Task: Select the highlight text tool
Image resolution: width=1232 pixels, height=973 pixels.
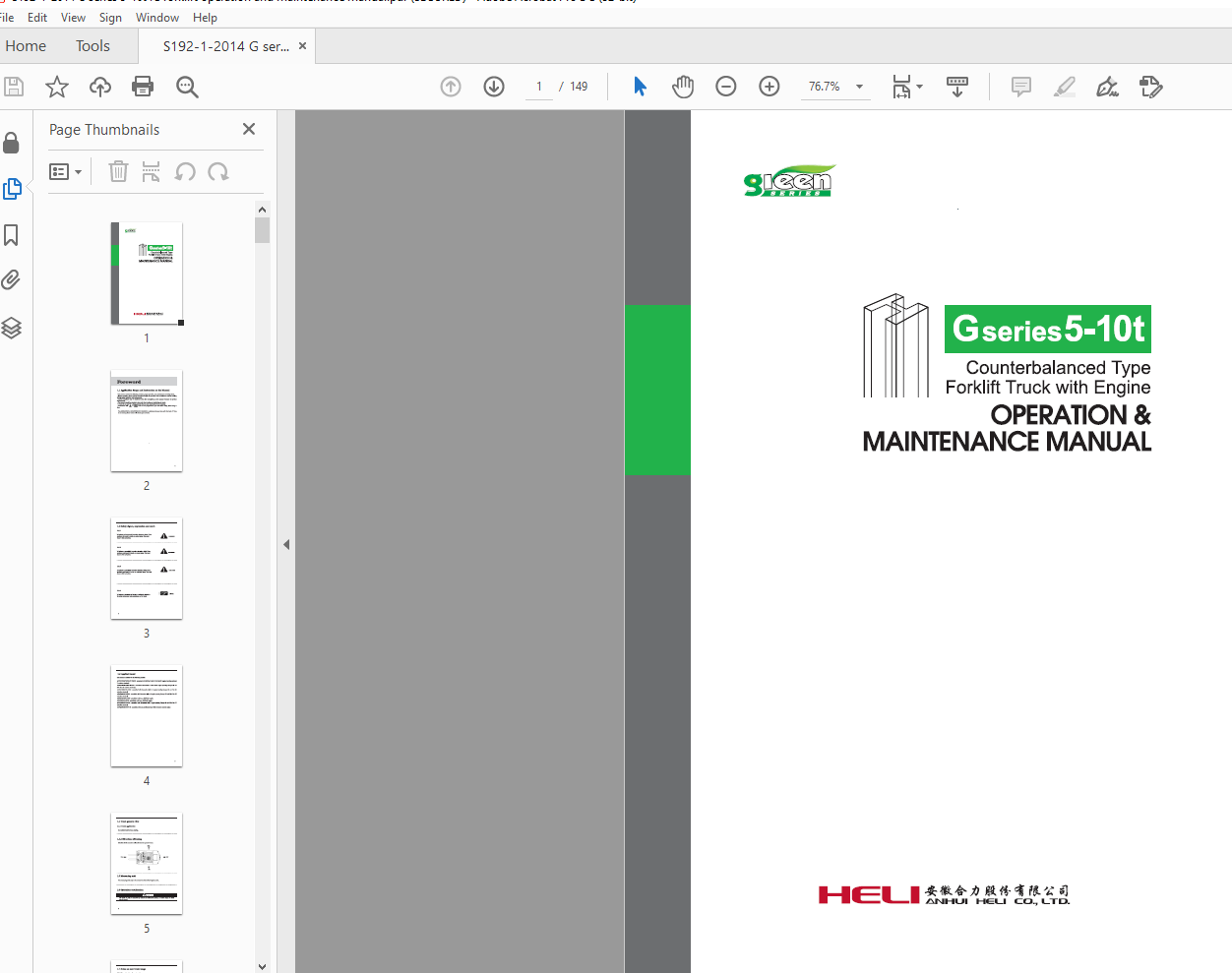Action: tap(1064, 87)
